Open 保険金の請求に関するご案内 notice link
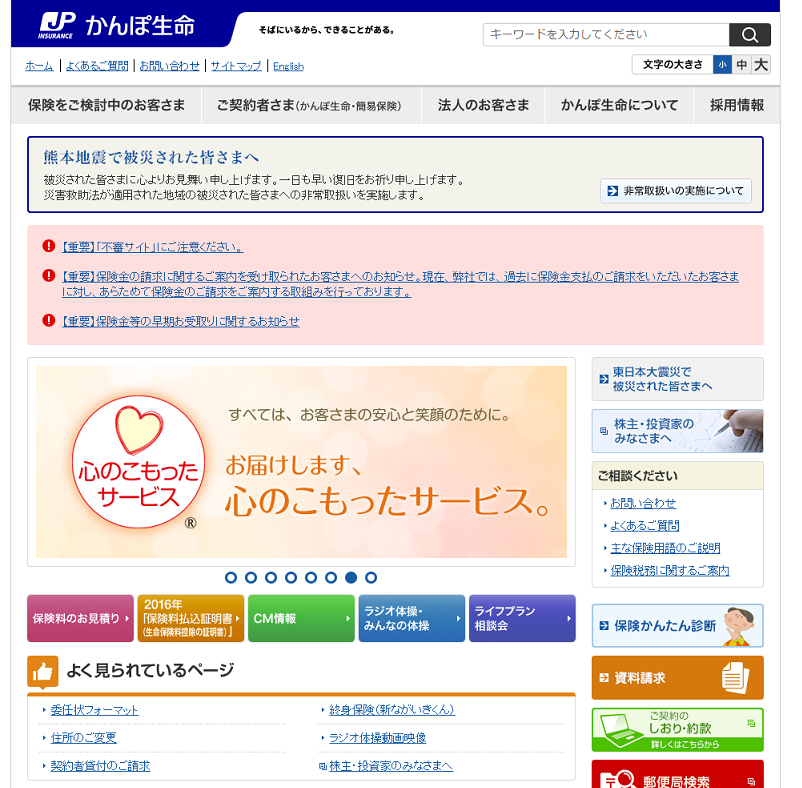The image size is (802, 788). click(x=400, y=284)
